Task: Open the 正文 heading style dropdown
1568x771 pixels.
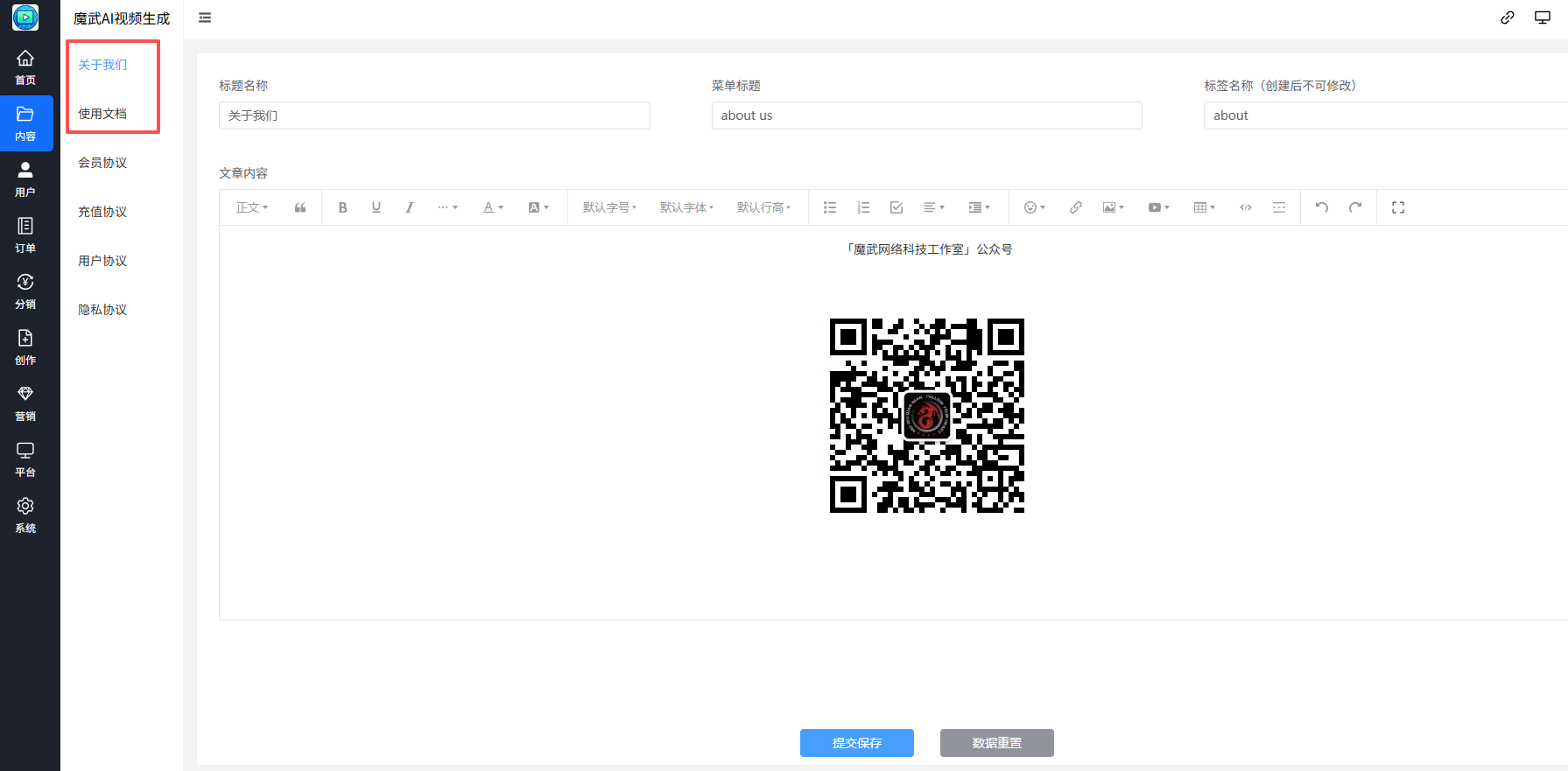Action: click(x=251, y=207)
